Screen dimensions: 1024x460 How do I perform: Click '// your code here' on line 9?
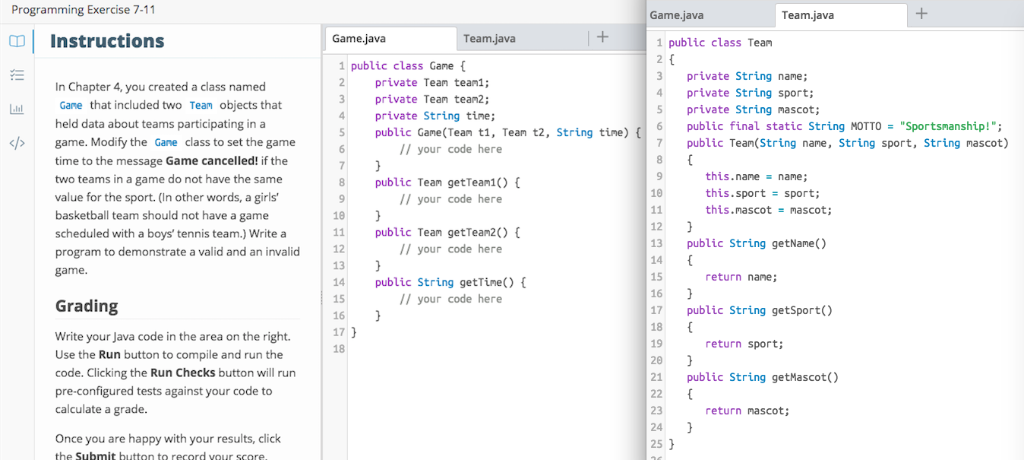[451, 199]
